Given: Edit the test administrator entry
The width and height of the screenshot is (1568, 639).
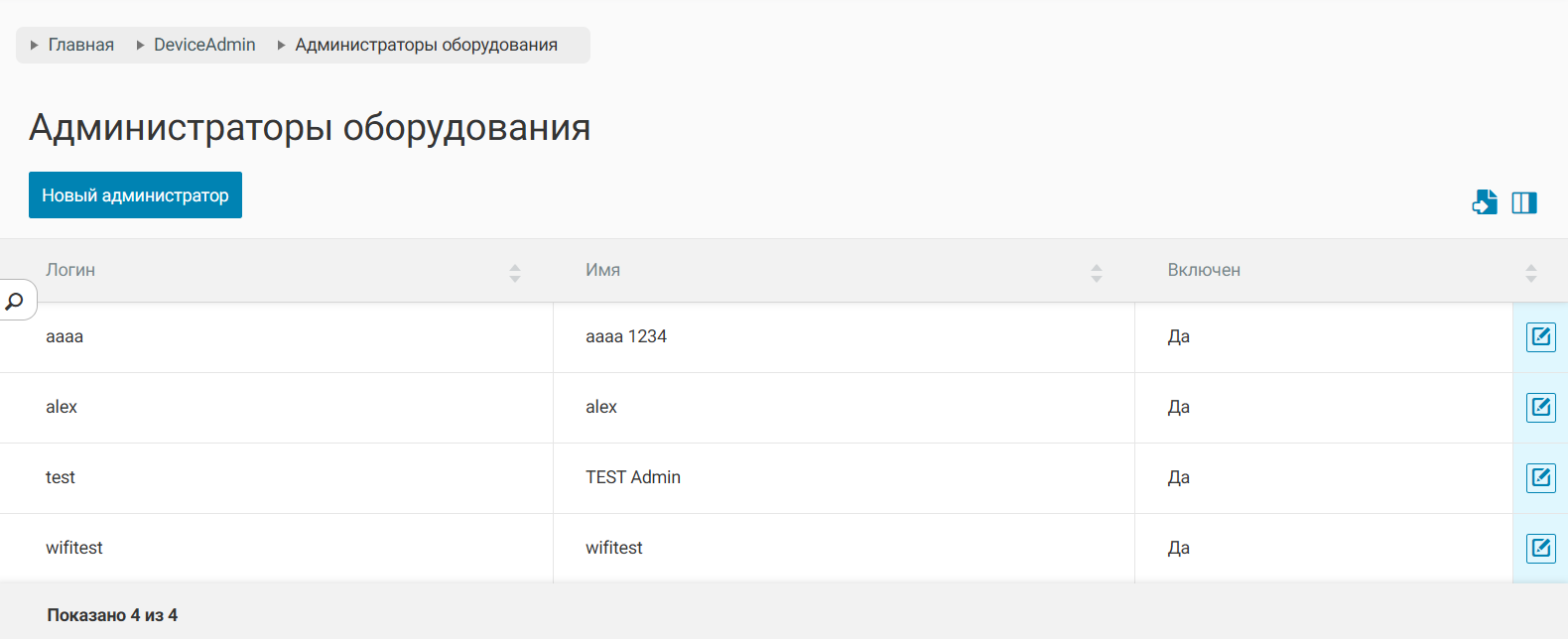Looking at the screenshot, I should [1540, 478].
